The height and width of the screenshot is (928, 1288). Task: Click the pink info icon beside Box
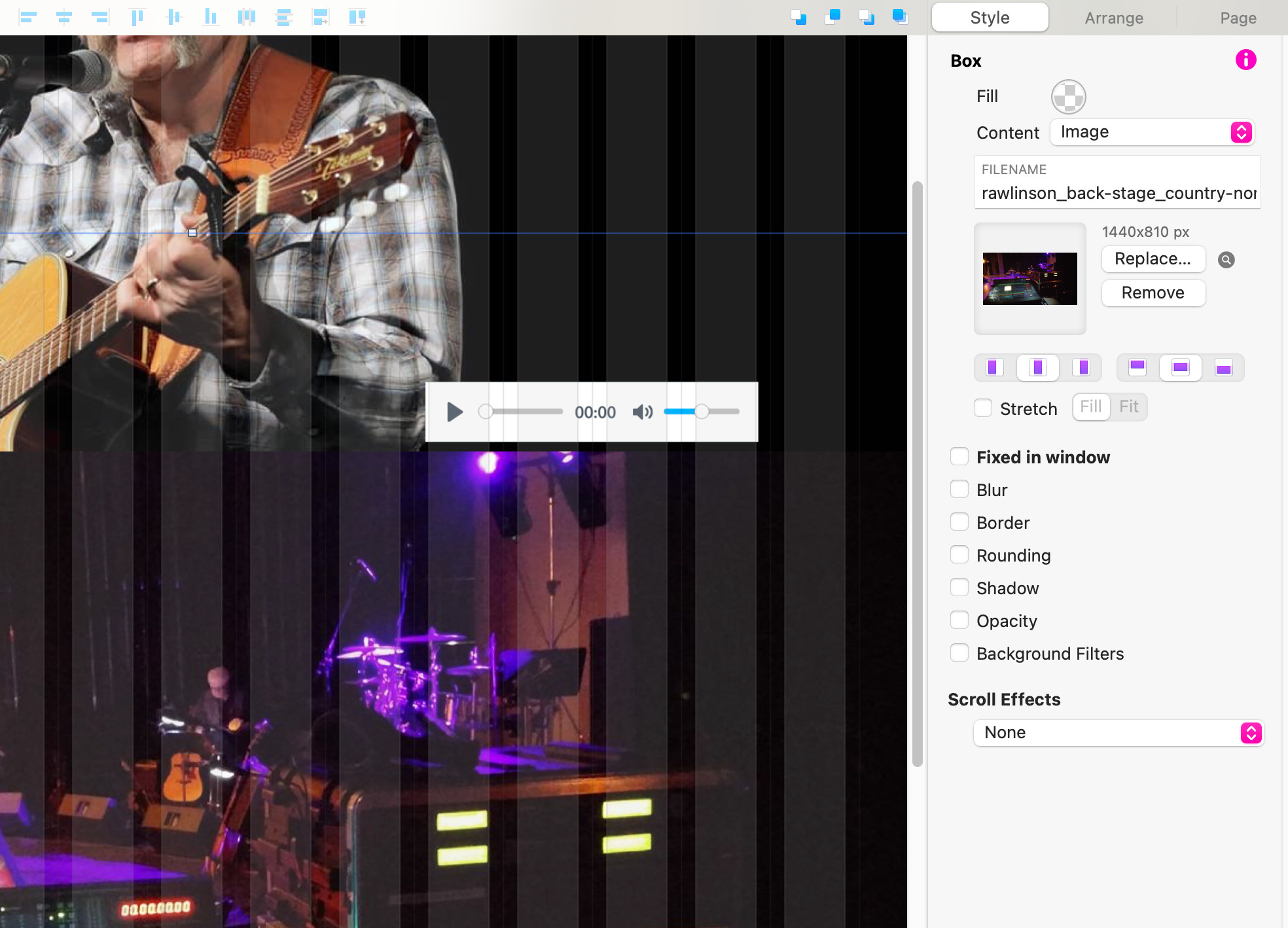click(x=1245, y=60)
